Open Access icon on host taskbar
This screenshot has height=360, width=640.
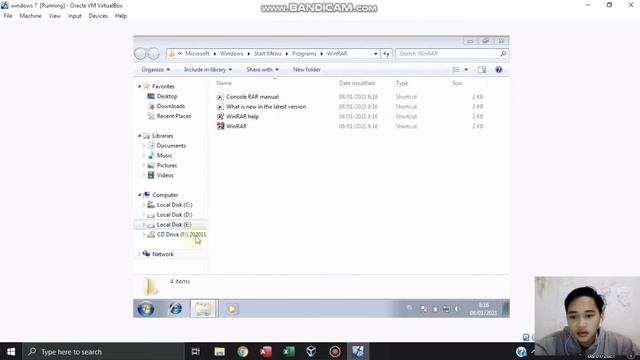tap(266, 351)
